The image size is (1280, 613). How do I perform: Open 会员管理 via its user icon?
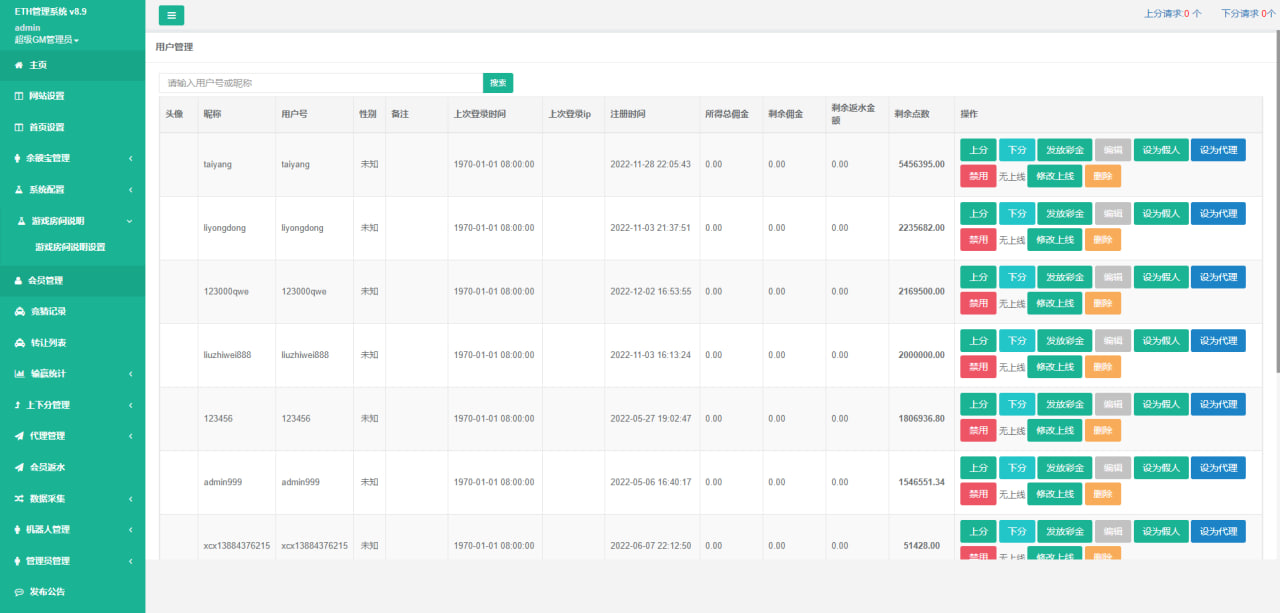click(19, 281)
